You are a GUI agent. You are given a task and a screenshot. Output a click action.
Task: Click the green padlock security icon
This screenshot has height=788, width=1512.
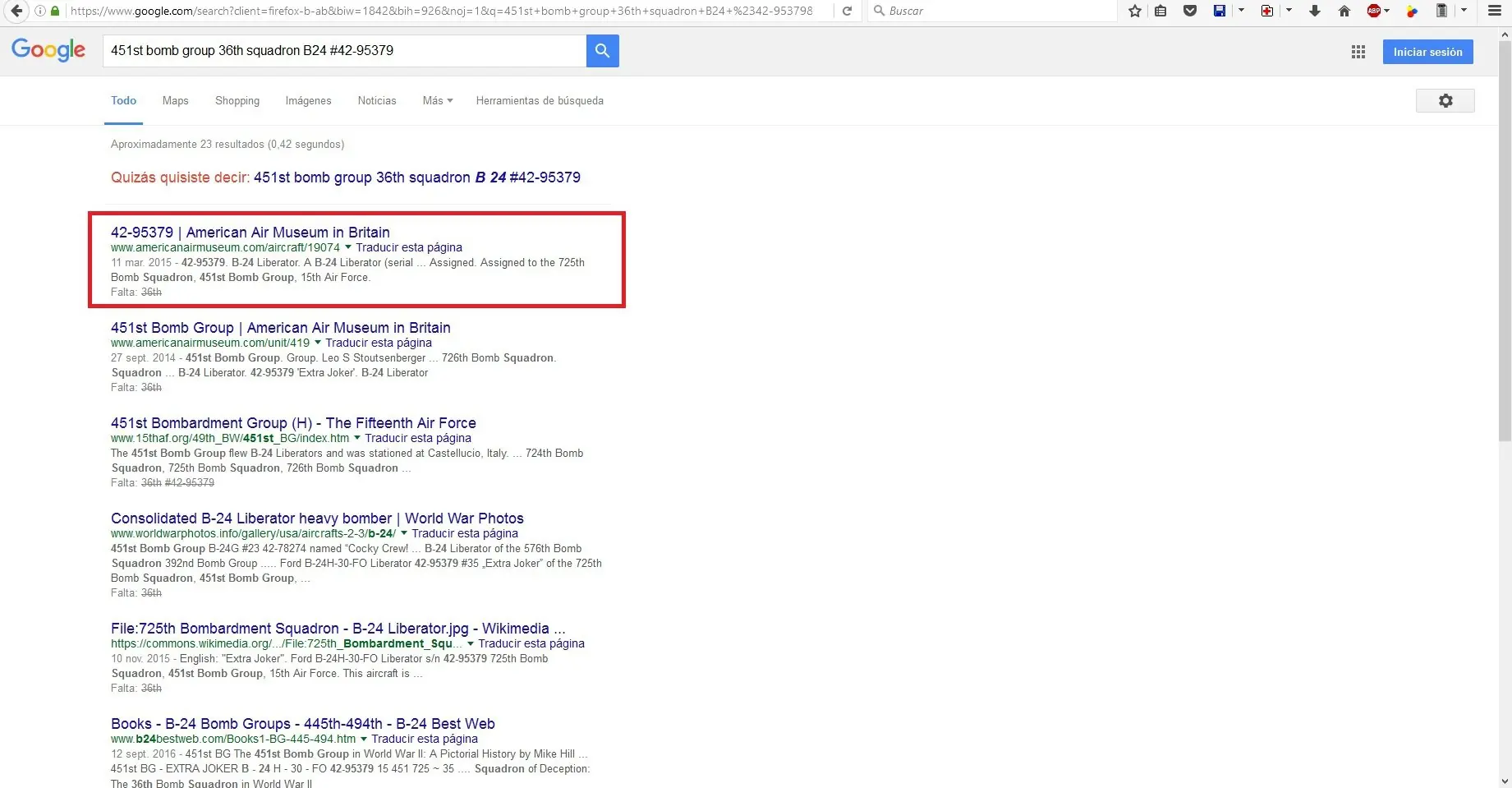point(55,11)
